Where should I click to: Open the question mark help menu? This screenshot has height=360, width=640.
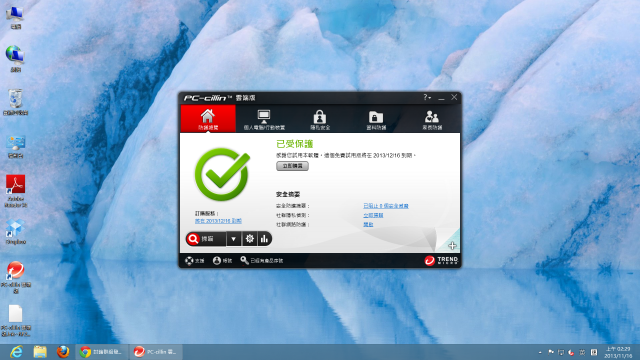[x=427, y=98]
